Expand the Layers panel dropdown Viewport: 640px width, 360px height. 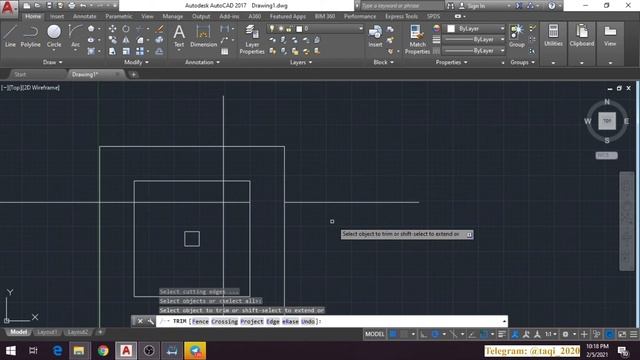pyautogui.click(x=301, y=62)
